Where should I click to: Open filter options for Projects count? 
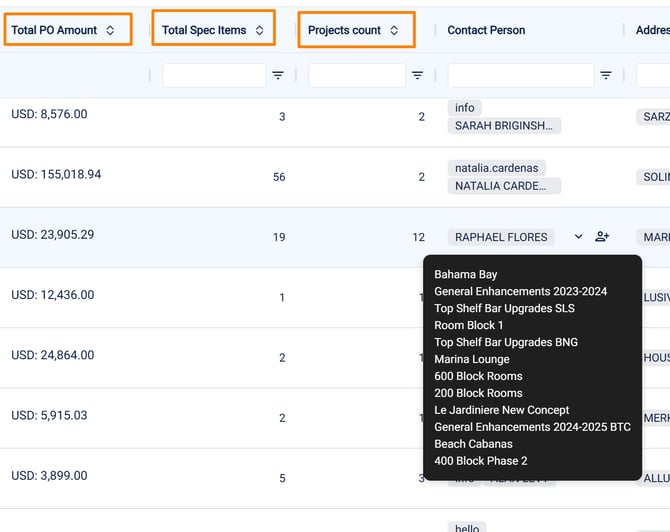click(417, 75)
